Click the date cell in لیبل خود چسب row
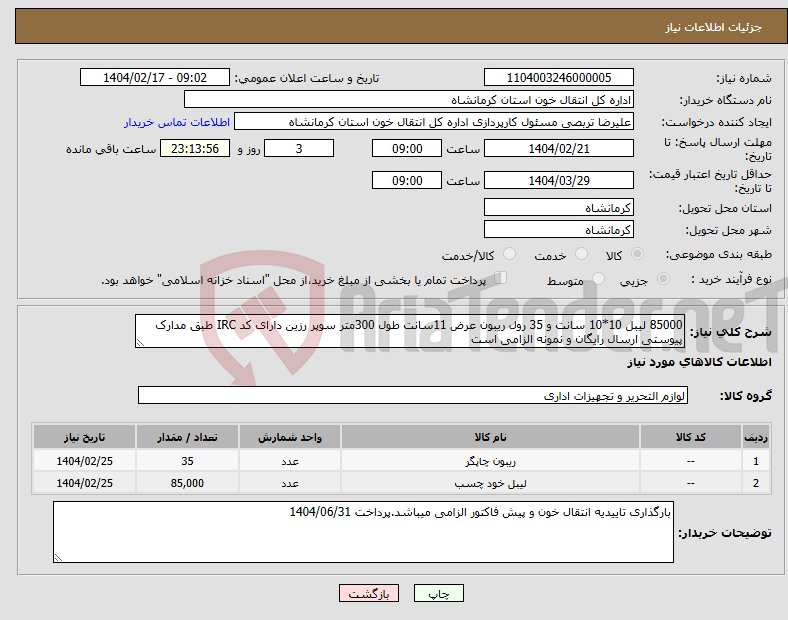Screen dimensions: 788x620 pyautogui.click(x=84, y=483)
